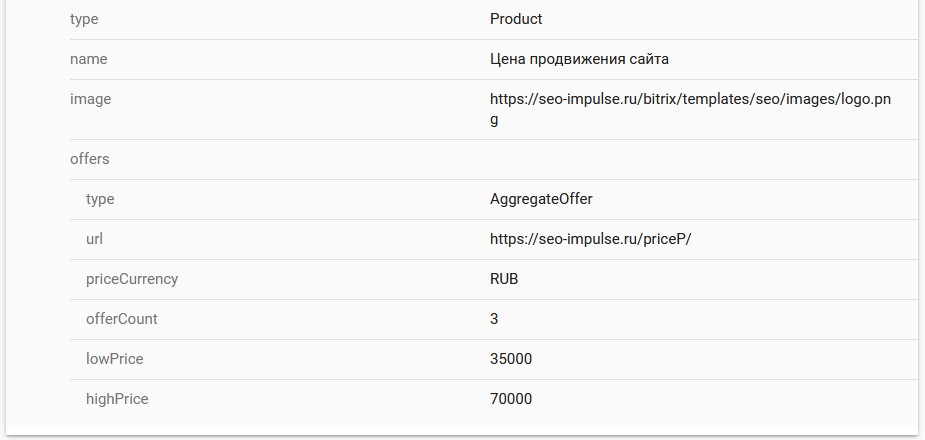925x440 pixels.
Task: Open the logo.png image URL
Action: (690, 100)
